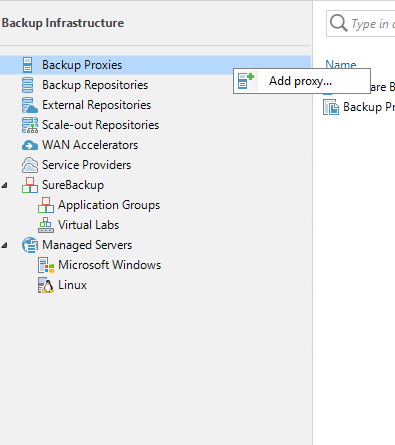
Task: Click the Service Providers icon
Action: pyautogui.click(x=30, y=165)
